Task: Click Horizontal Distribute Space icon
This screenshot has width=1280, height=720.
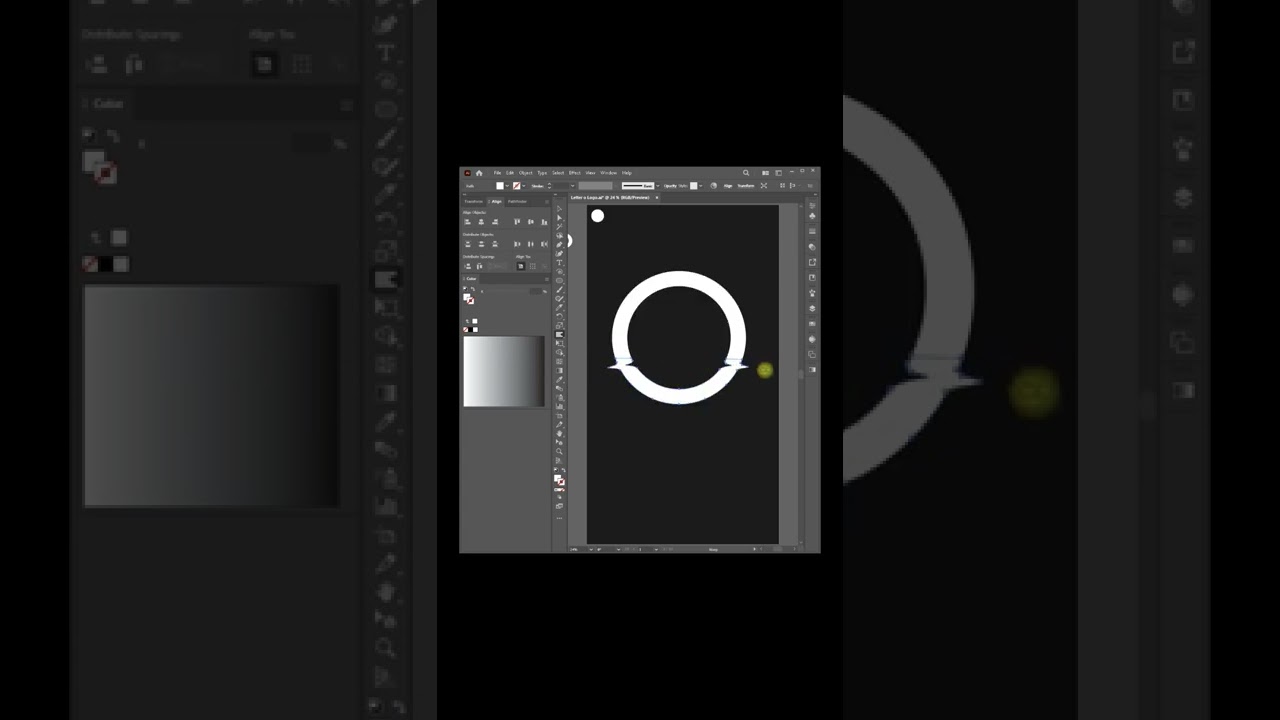Action: coord(479,266)
